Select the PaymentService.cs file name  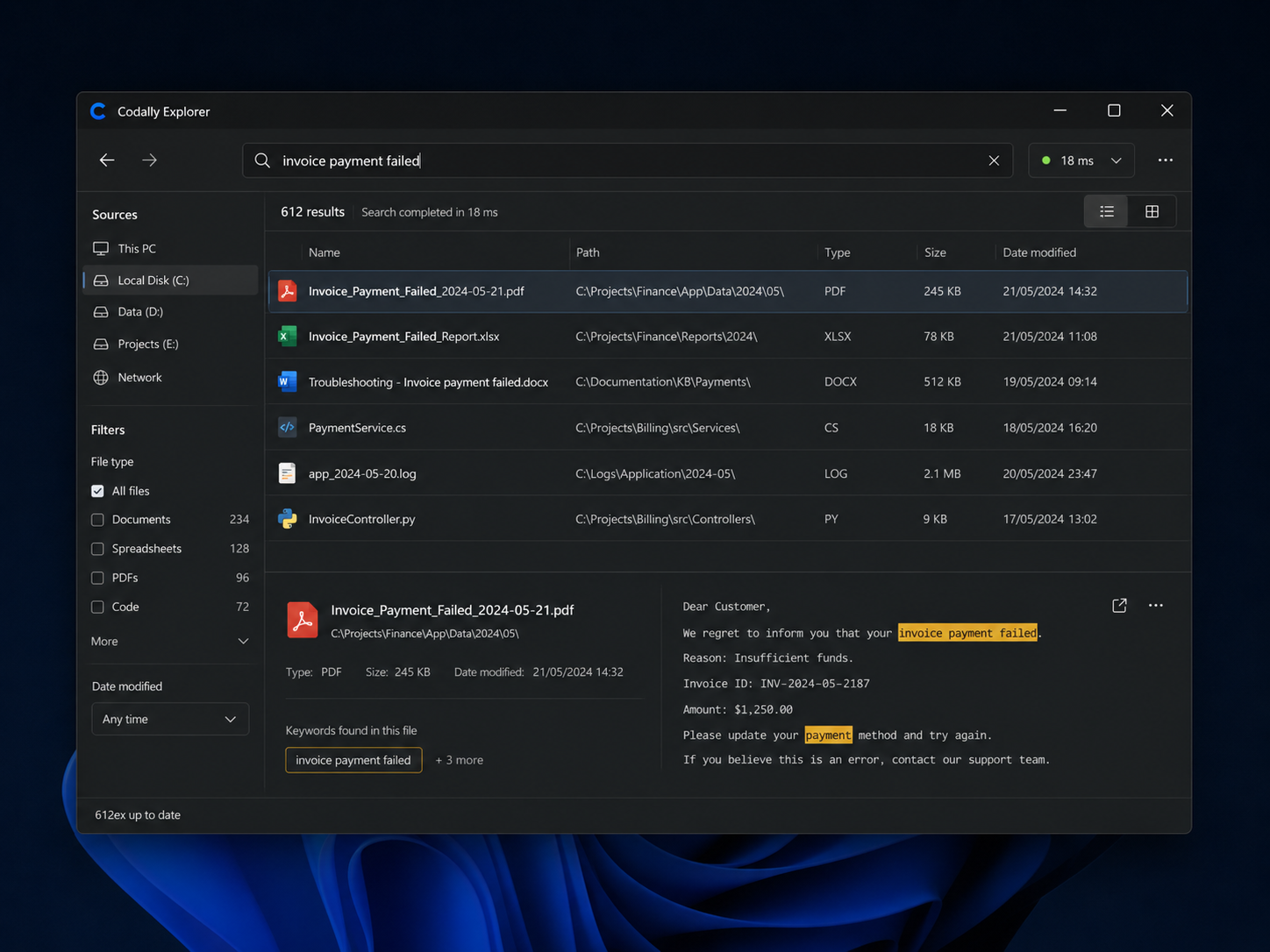[x=357, y=428]
